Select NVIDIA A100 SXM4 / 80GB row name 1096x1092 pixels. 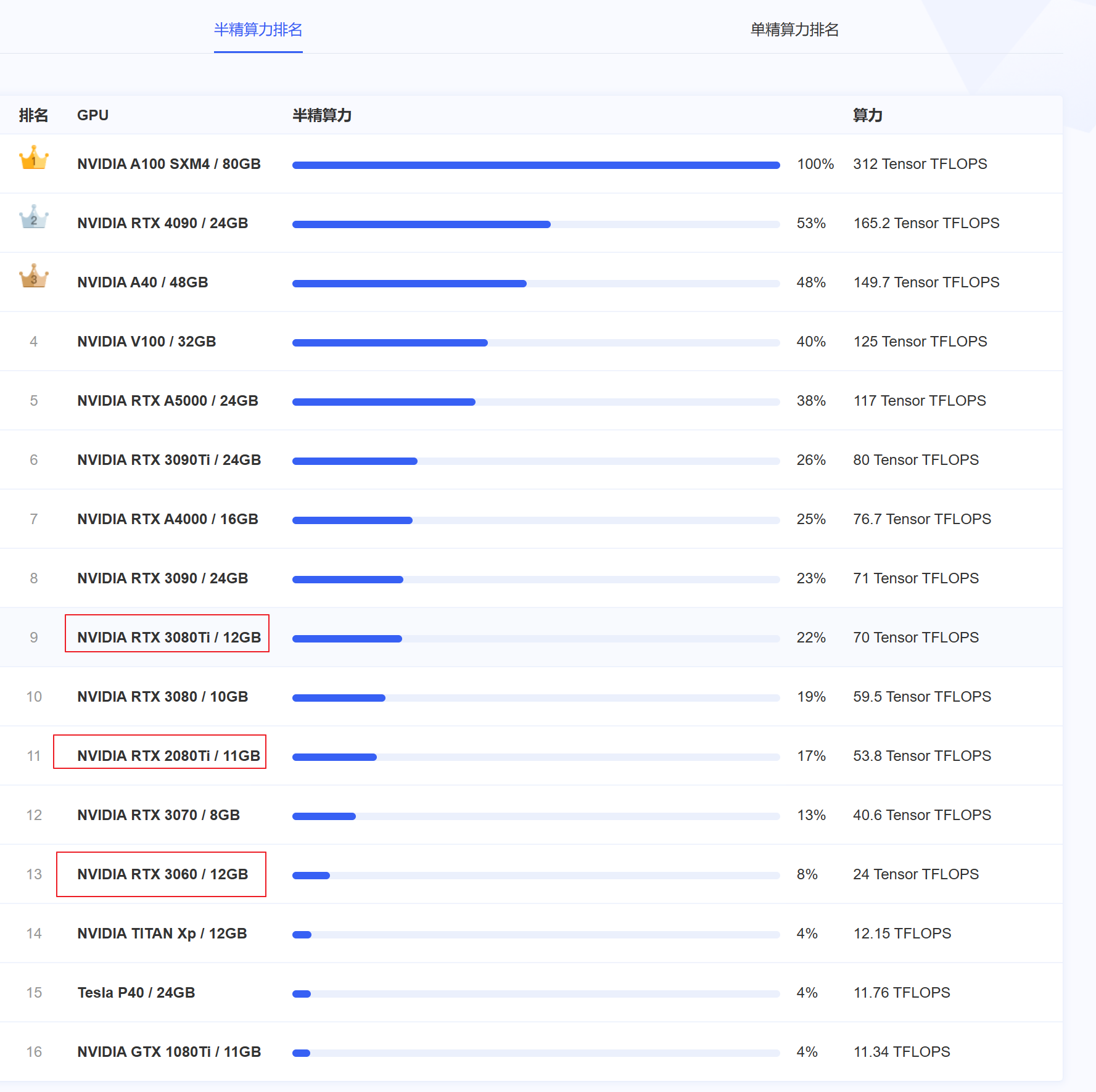coord(169,164)
